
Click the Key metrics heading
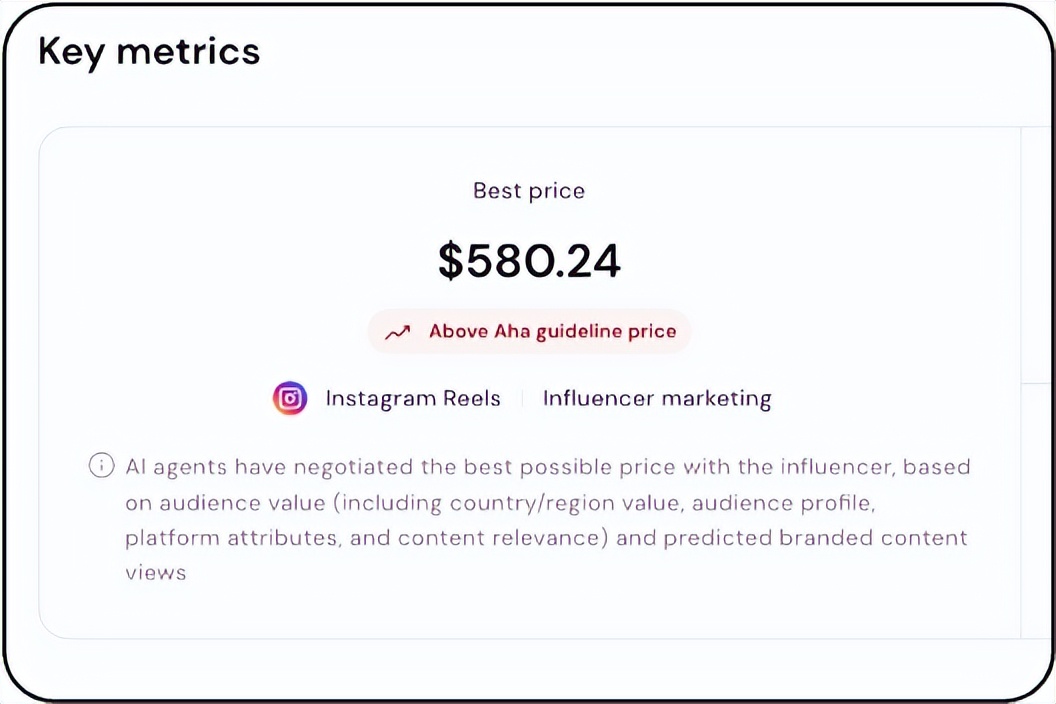149,51
